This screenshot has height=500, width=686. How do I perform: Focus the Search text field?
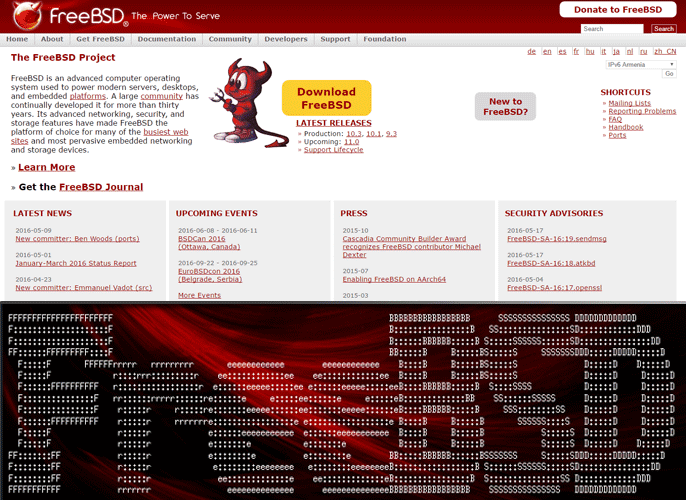[612, 29]
